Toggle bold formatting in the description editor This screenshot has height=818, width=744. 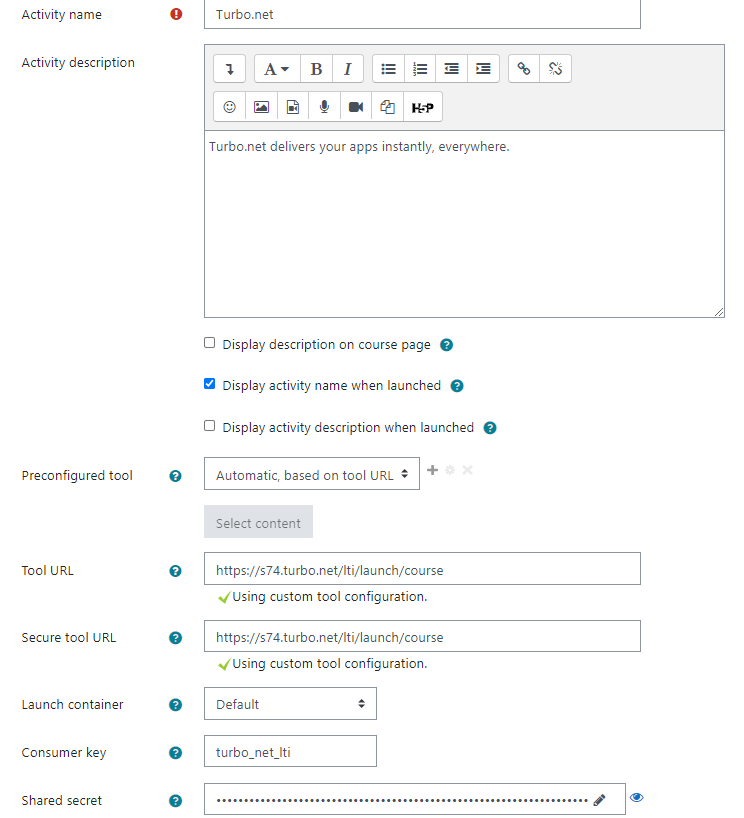pos(316,68)
